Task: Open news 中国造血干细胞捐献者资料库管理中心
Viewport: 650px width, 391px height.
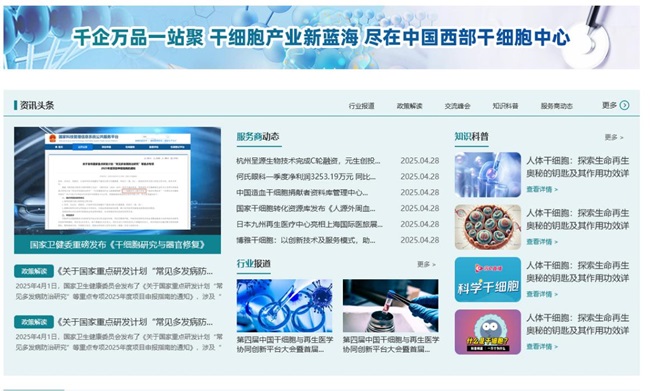Action: (x=302, y=192)
